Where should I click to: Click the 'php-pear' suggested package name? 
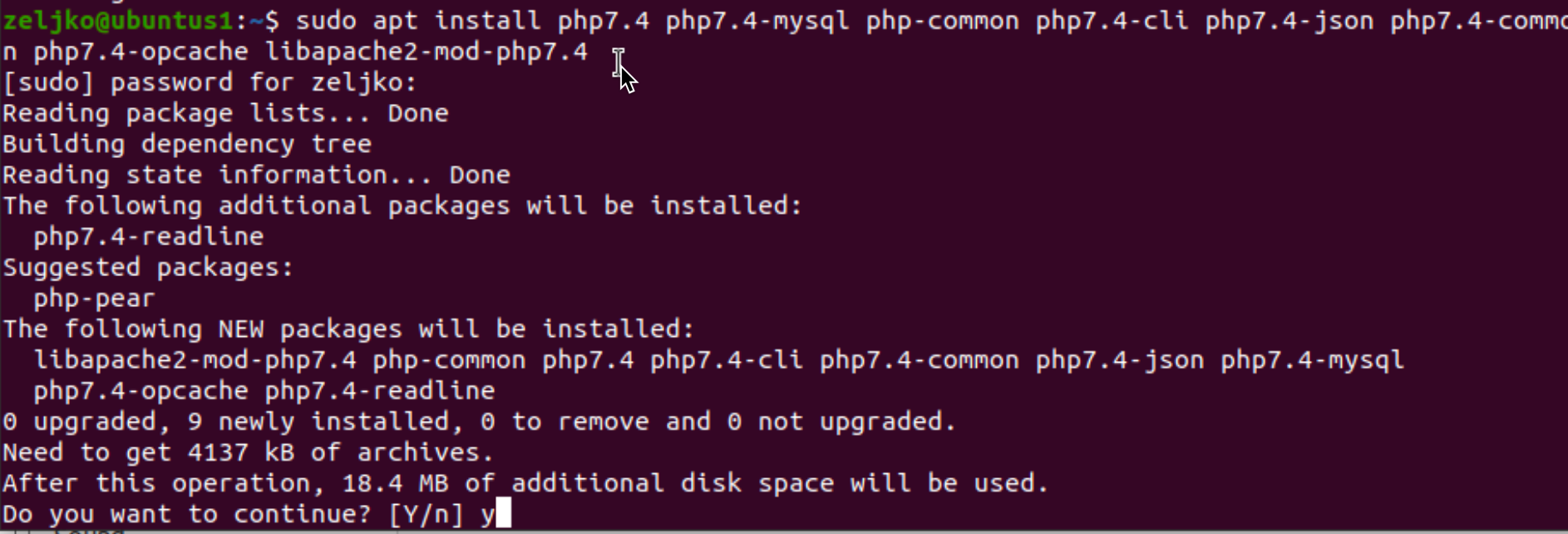pyautogui.click(x=94, y=298)
